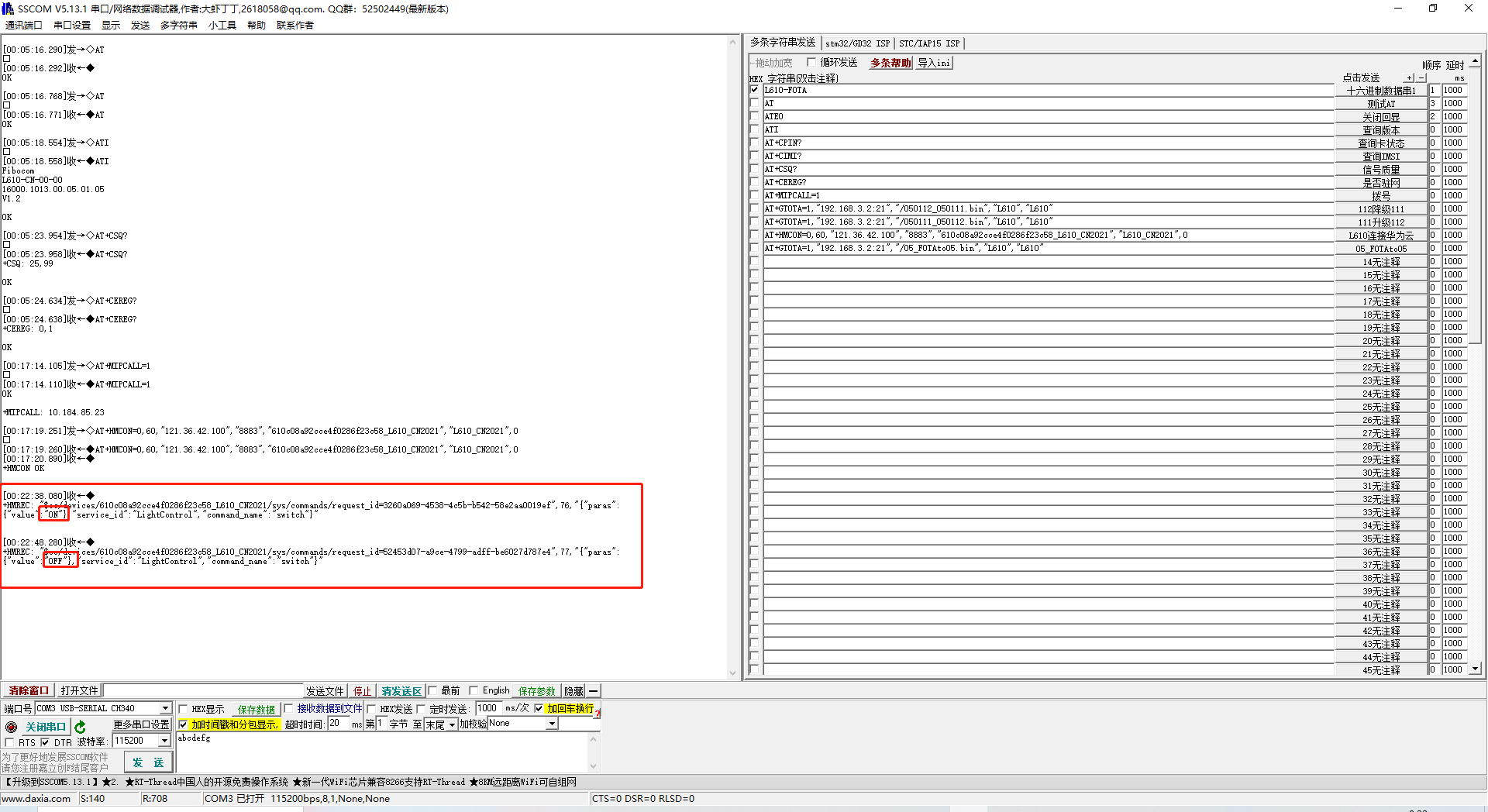
Task: Click the red serial port status indicator
Action: [11, 727]
